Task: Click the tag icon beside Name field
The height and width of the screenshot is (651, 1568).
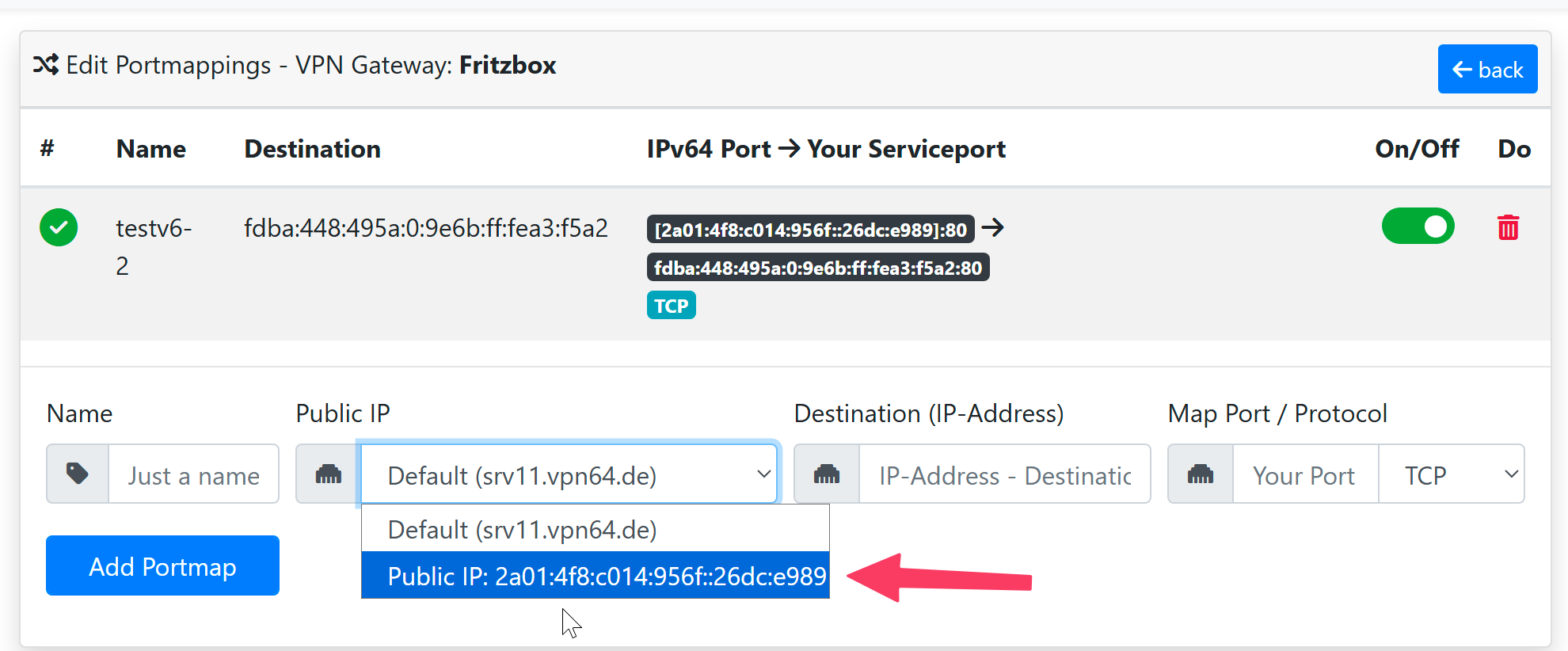Action: [78, 474]
